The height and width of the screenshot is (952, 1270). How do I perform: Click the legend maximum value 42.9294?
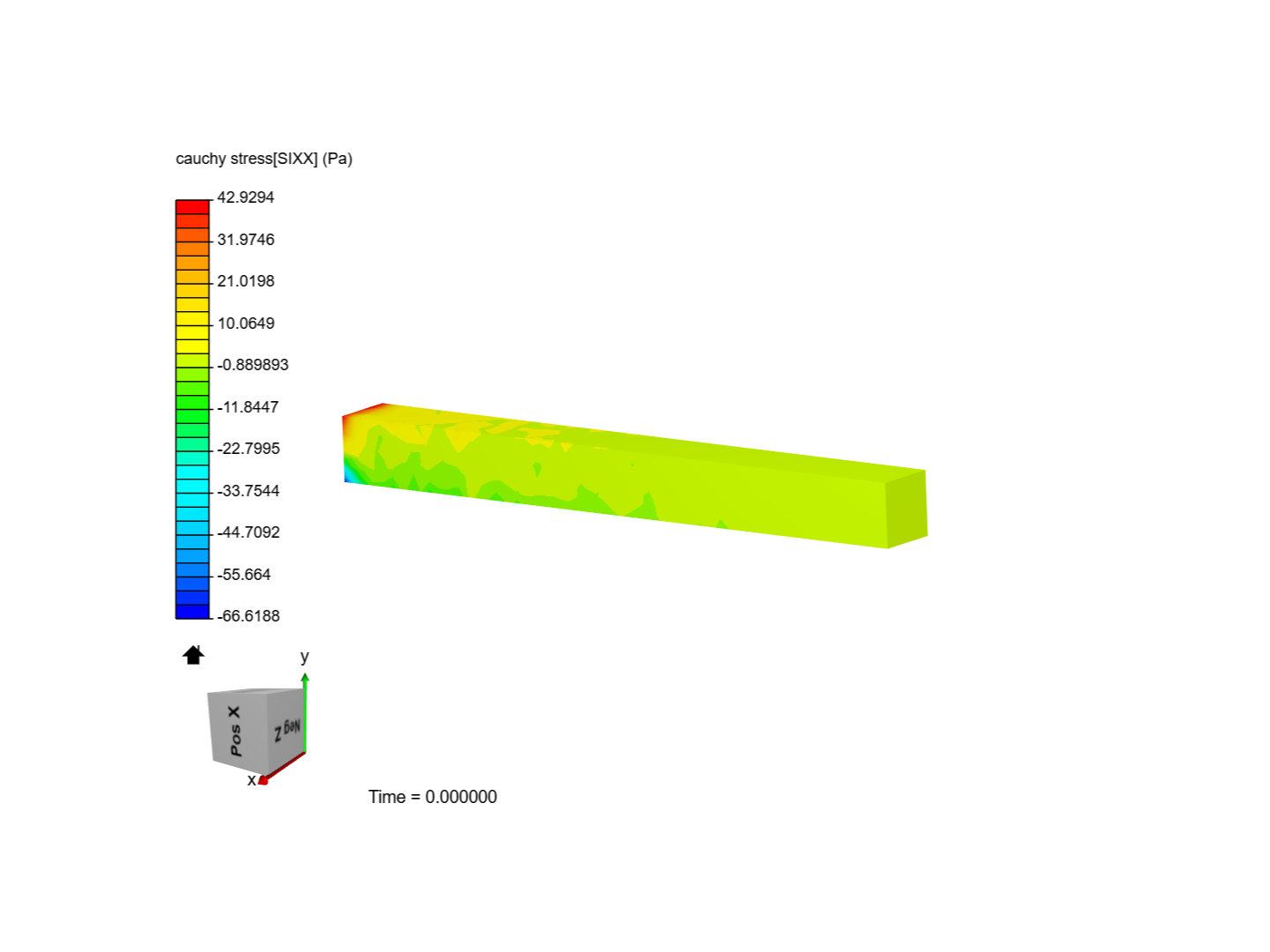coord(245,197)
